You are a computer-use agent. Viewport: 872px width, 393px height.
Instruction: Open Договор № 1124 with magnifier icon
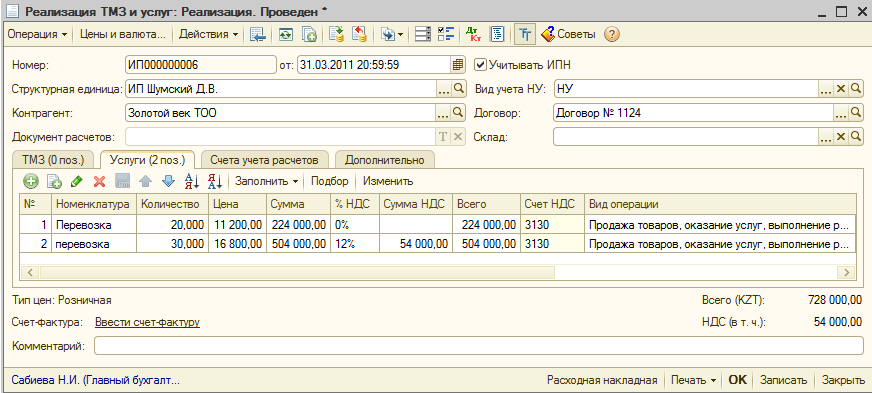tap(855, 113)
